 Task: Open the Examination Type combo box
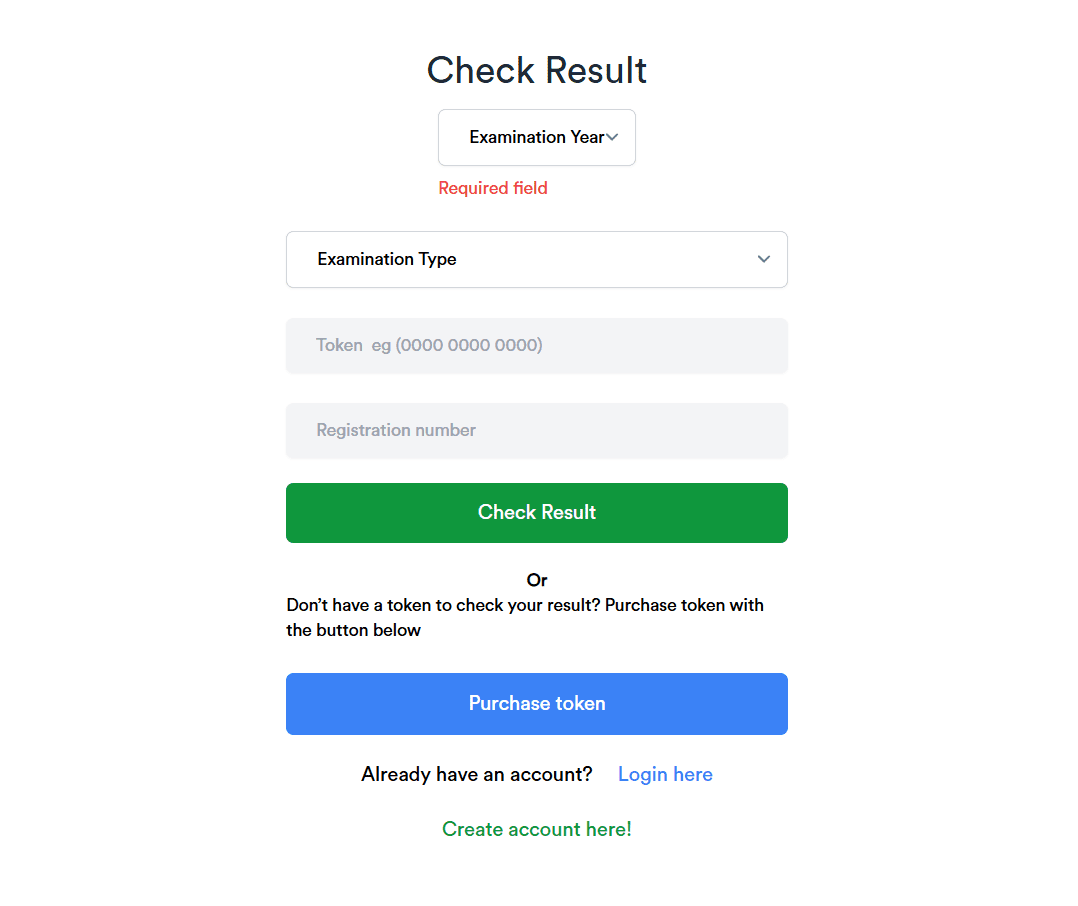(537, 259)
